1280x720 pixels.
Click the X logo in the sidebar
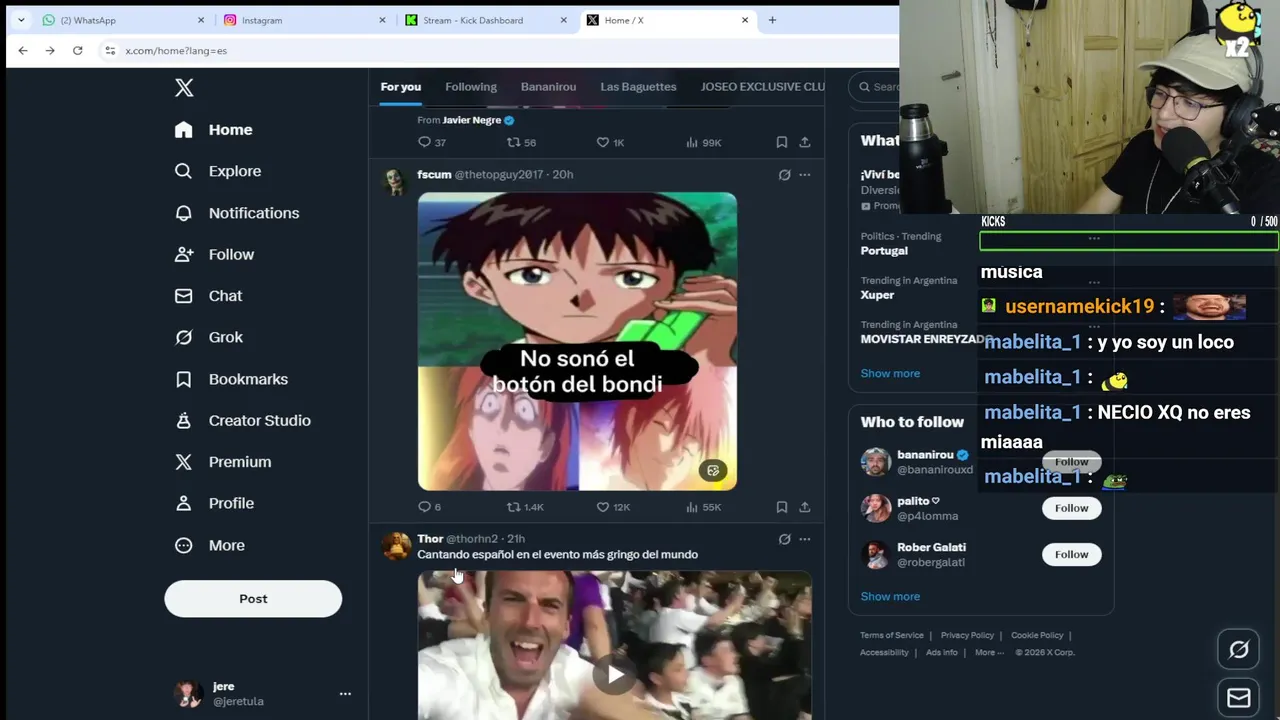coord(184,88)
